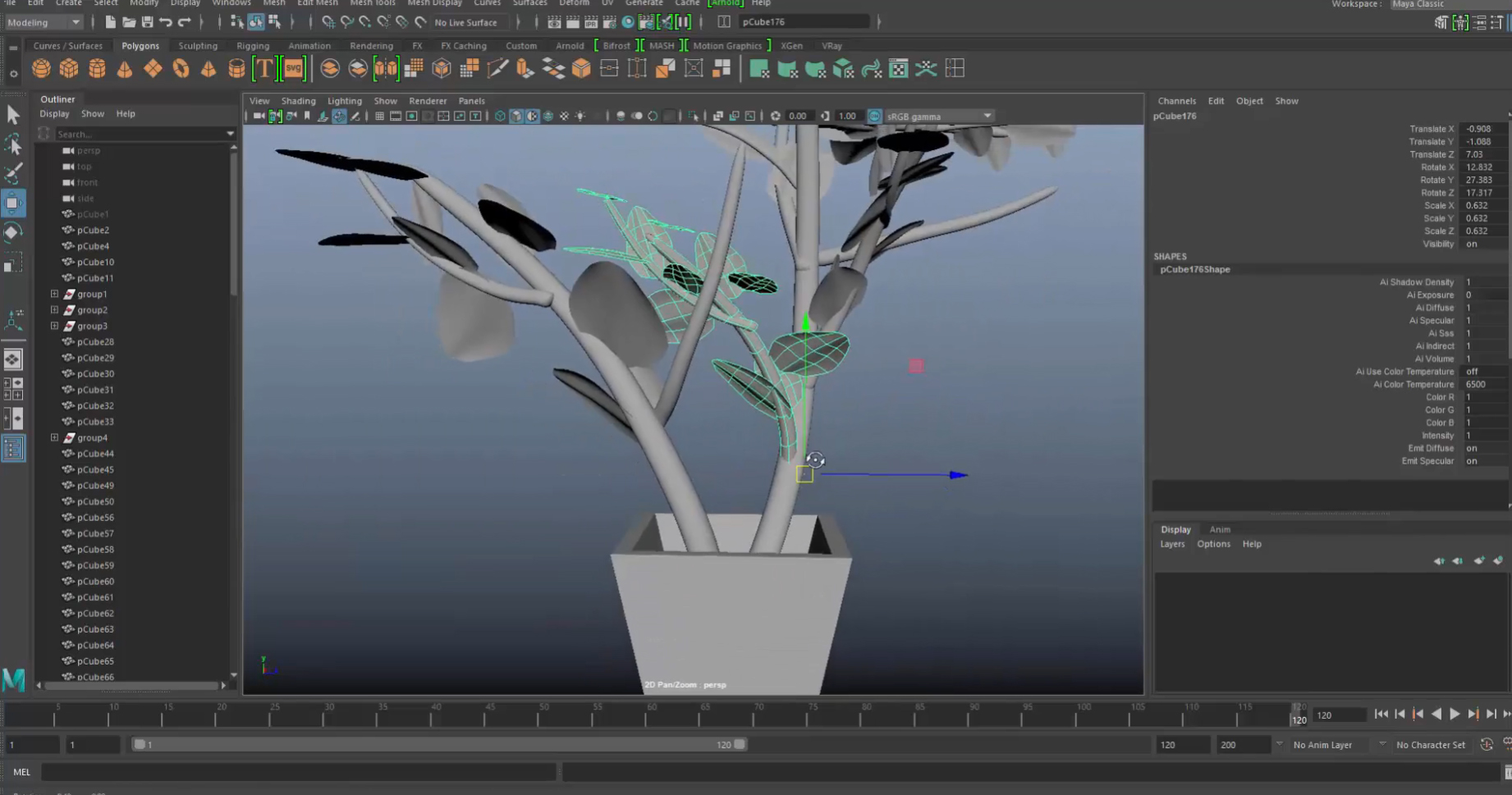Click the time range slider bar
This screenshot has width=1512, height=795.
[439, 745]
